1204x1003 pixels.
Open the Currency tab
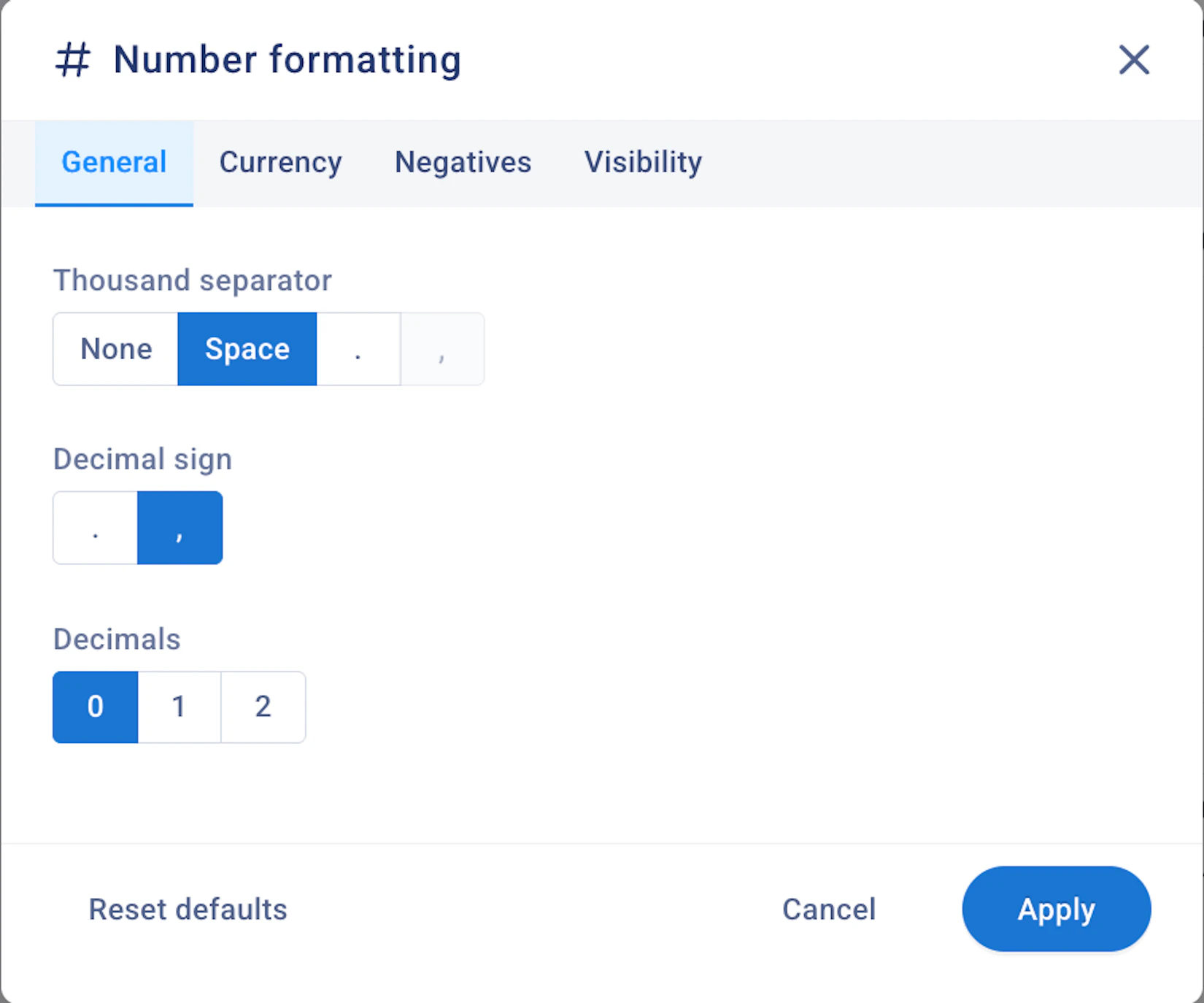pyautogui.click(x=280, y=163)
